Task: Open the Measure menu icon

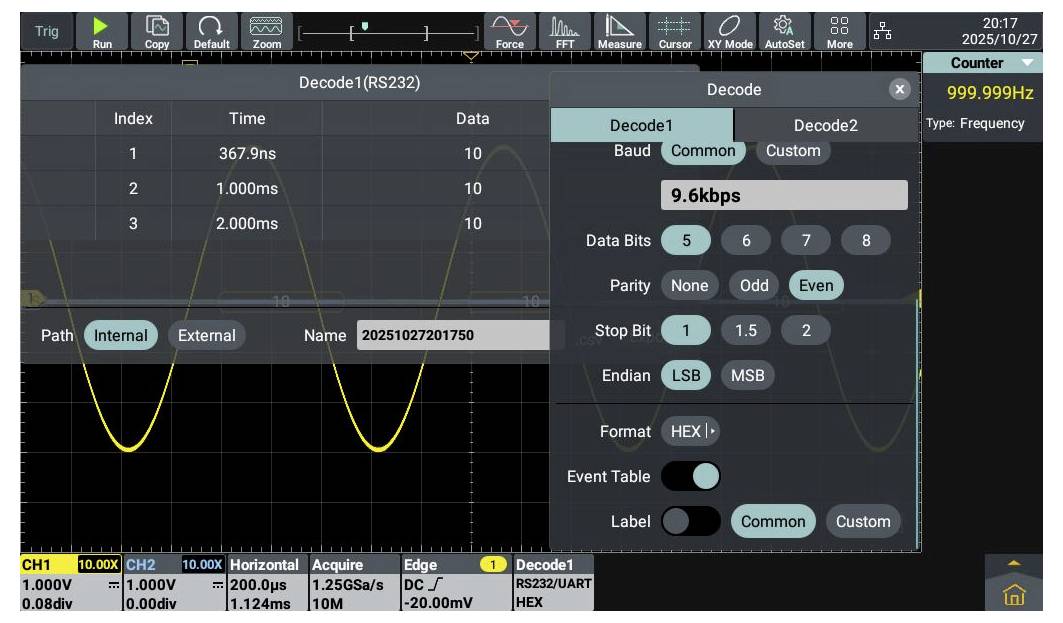Action: pyautogui.click(x=619, y=31)
